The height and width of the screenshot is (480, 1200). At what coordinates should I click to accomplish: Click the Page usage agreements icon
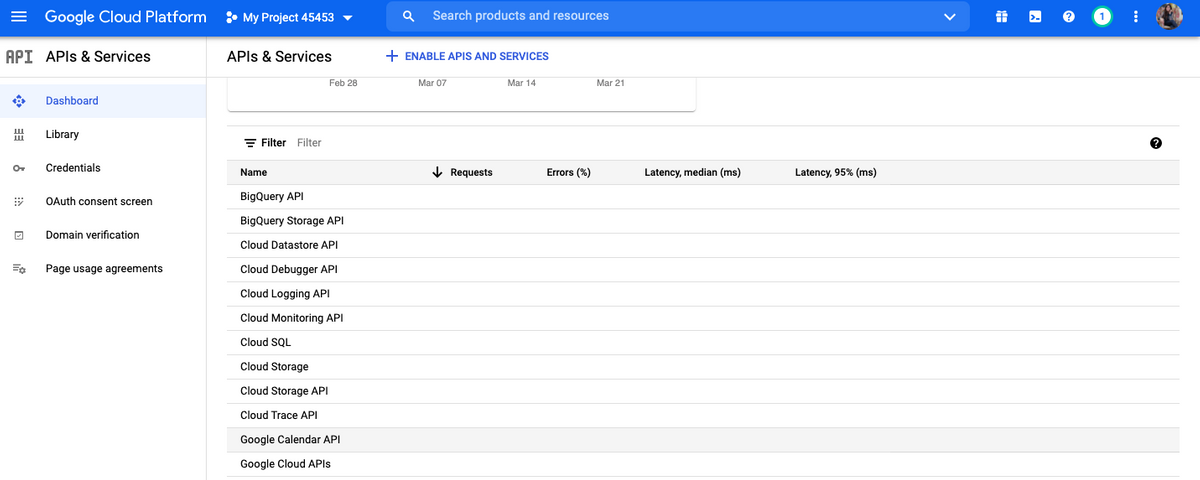18,269
